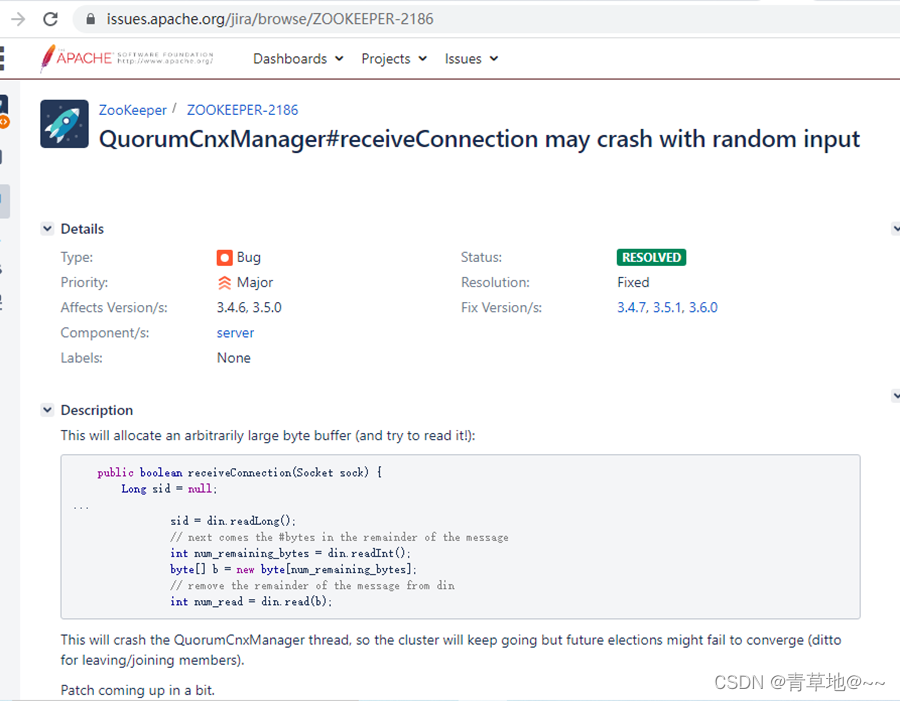Click the padlock site security icon

click(90, 19)
